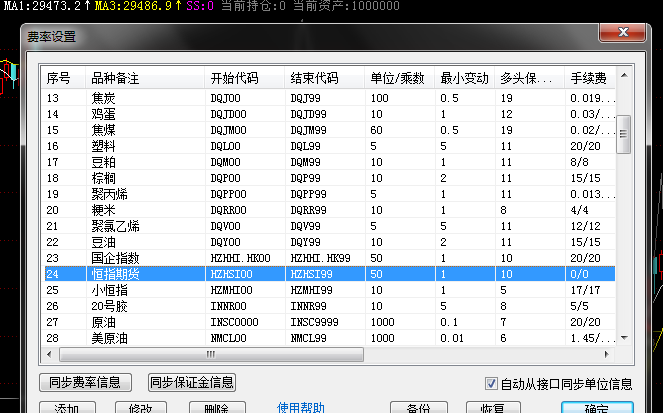Select the 塑料 row
Viewport: 663px width, 413px height.
pyautogui.click(x=329, y=146)
